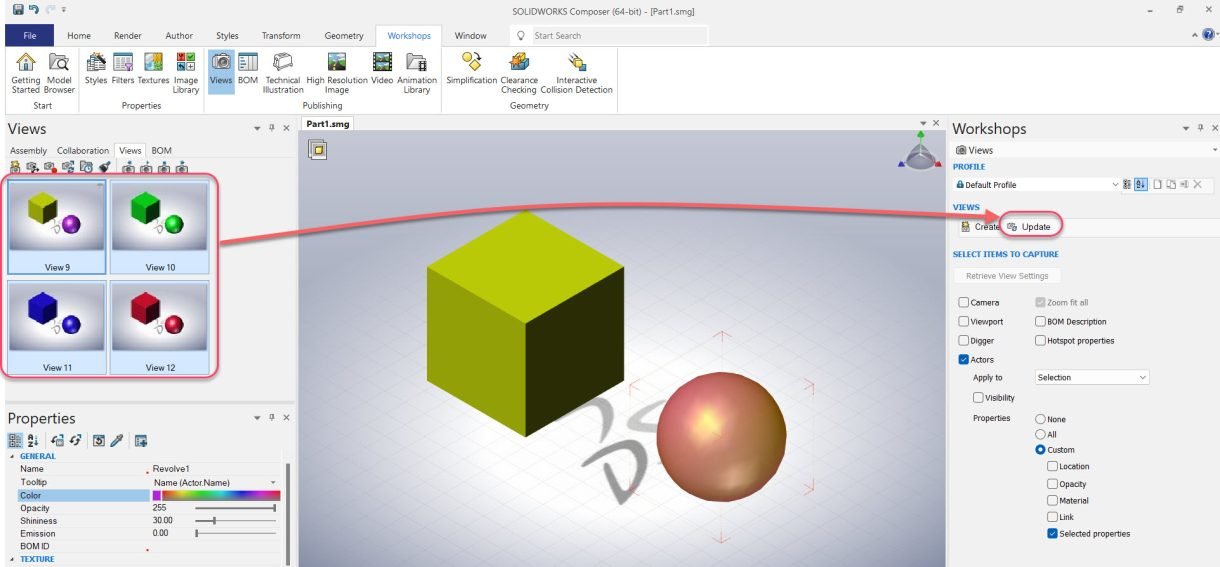Select the Part1.smg document tab
This screenshot has width=1220, height=567.
coord(328,124)
